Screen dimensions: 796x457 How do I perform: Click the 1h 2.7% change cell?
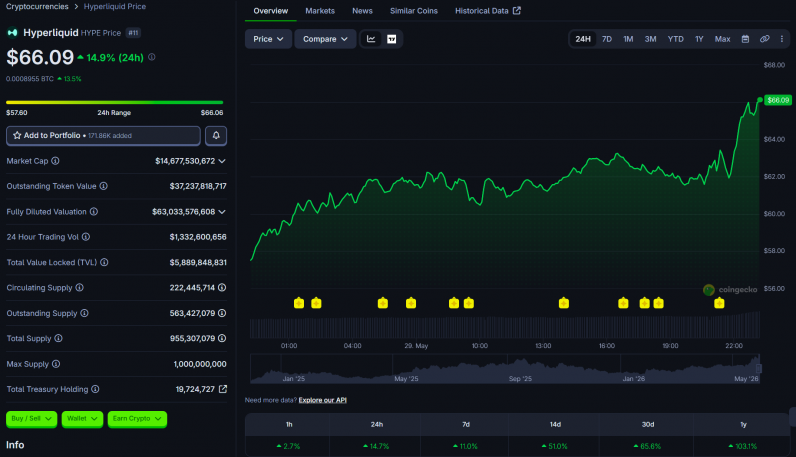[x=288, y=446]
